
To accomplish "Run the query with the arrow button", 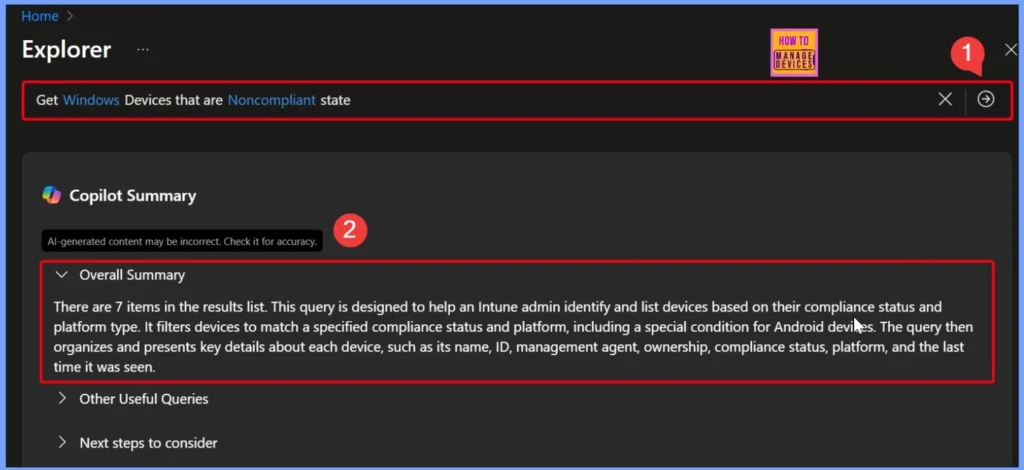I will (985, 99).
